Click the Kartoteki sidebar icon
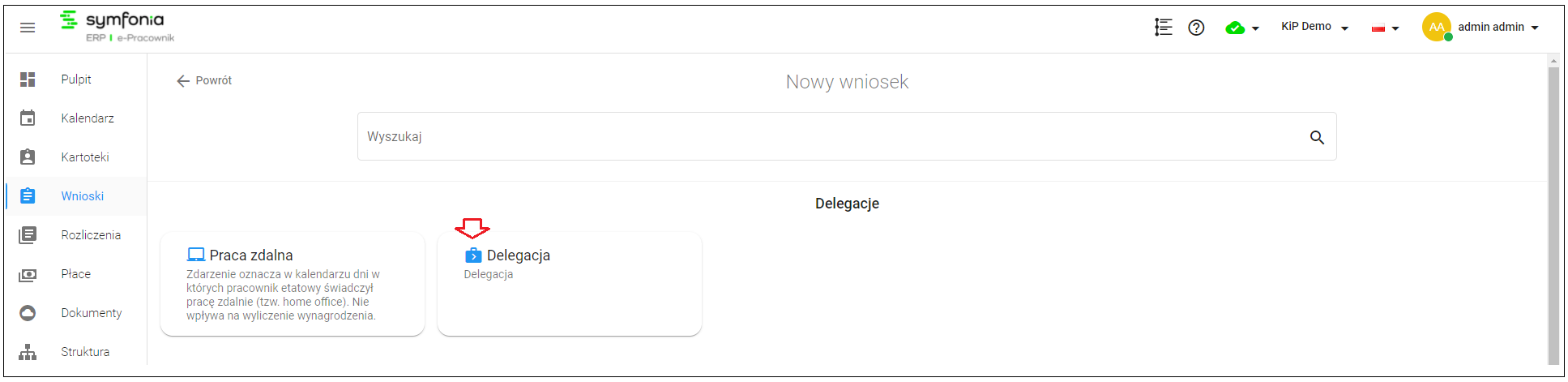The width and height of the screenshot is (1568, 382). tap(28, 157)
